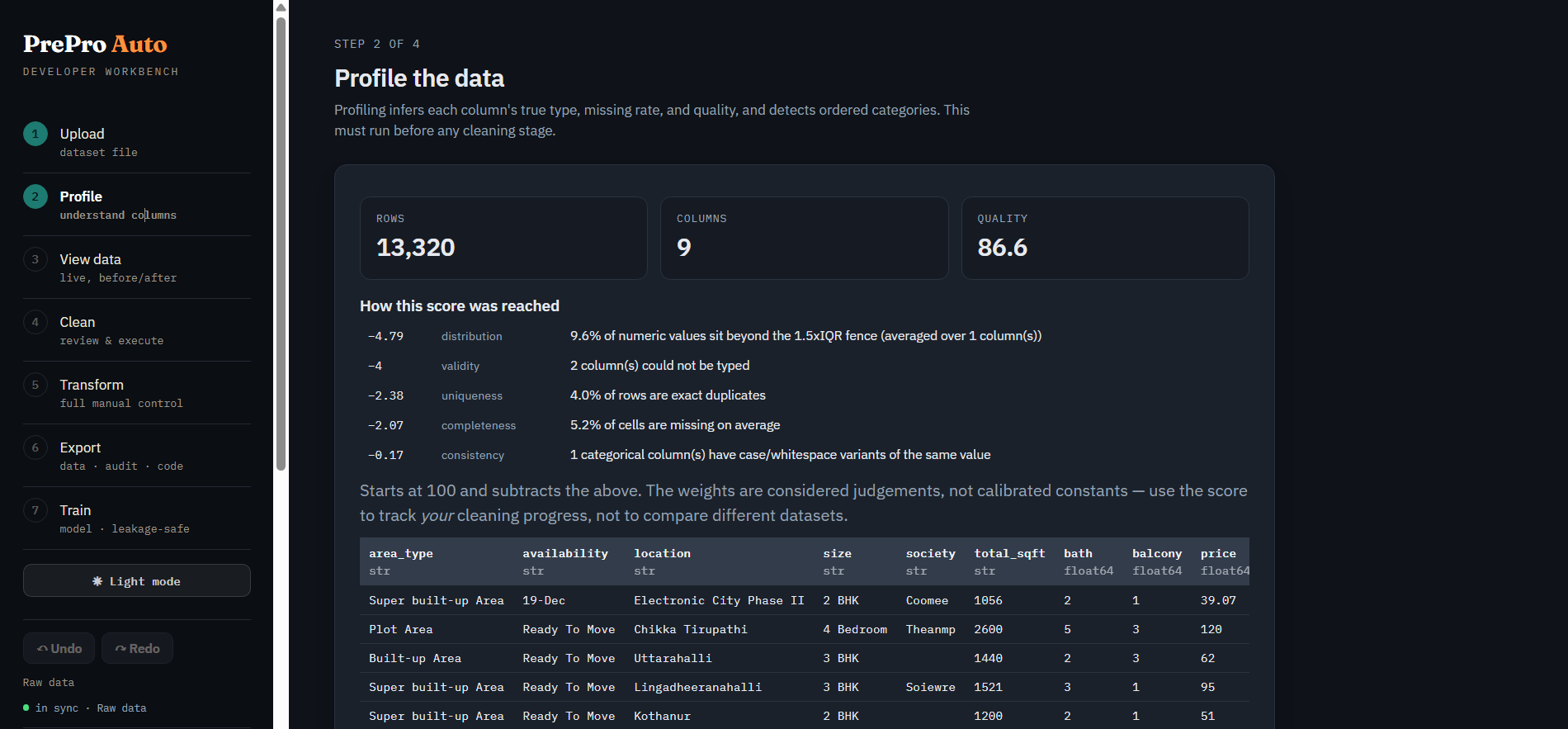Open the Export step label
1568x729 pixels.
pyautogui.click(x=80, y=447)
